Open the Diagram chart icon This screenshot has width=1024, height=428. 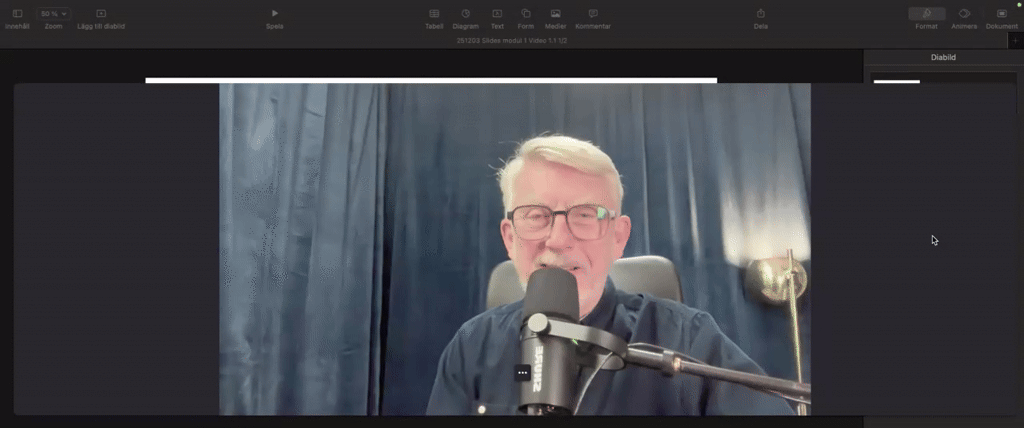click(x=466, y=14)
